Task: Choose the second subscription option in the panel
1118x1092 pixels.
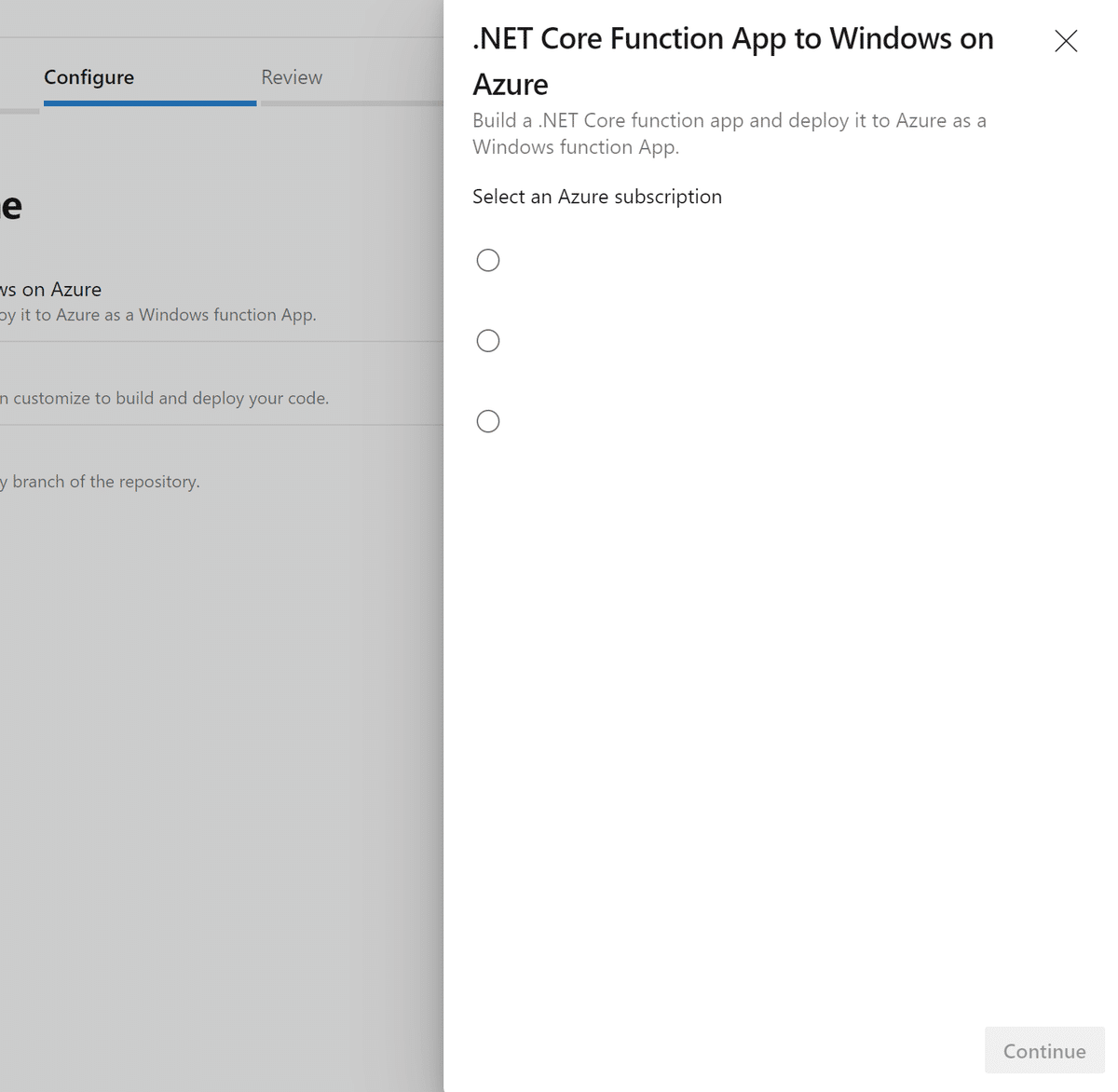Action: coord(488,340)
